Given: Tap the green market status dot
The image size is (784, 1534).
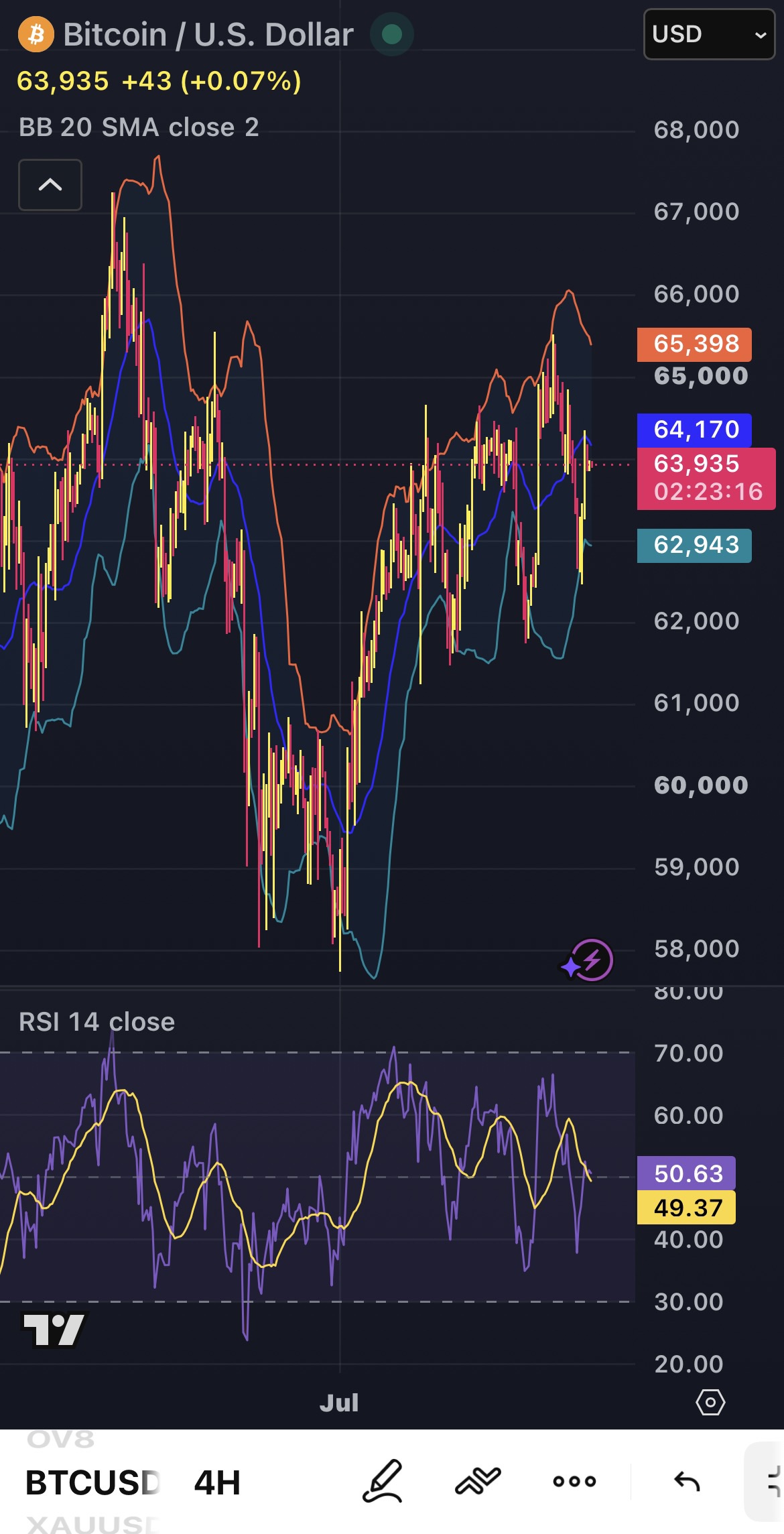Looking at the screenshot, I should 392,34.
